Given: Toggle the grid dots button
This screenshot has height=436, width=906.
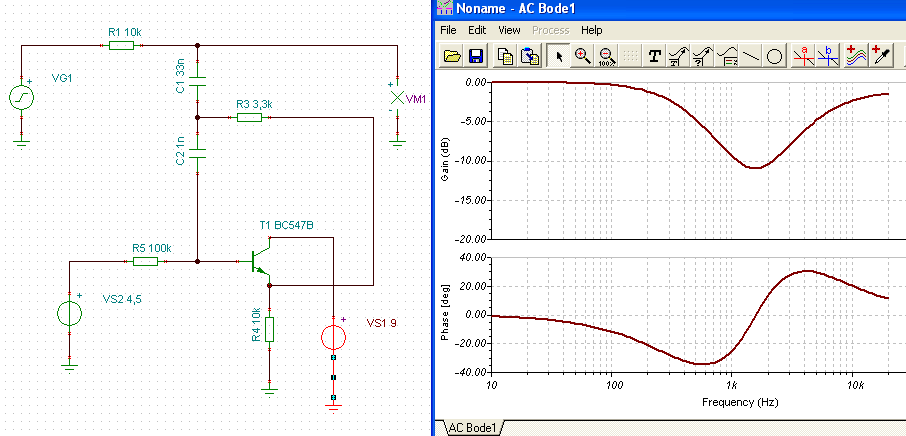Looking at the screenshot, I should pos(630,55).
